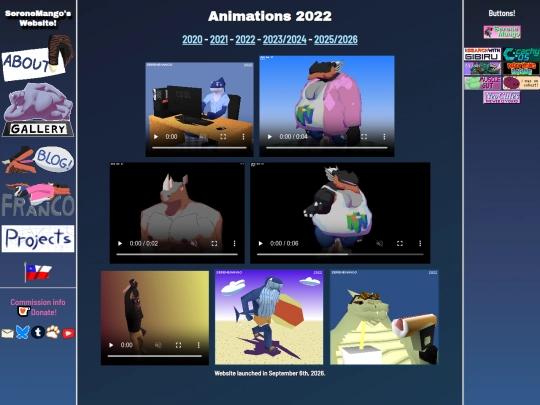Open the shark surfer animation thumbnail

[269, 317]
